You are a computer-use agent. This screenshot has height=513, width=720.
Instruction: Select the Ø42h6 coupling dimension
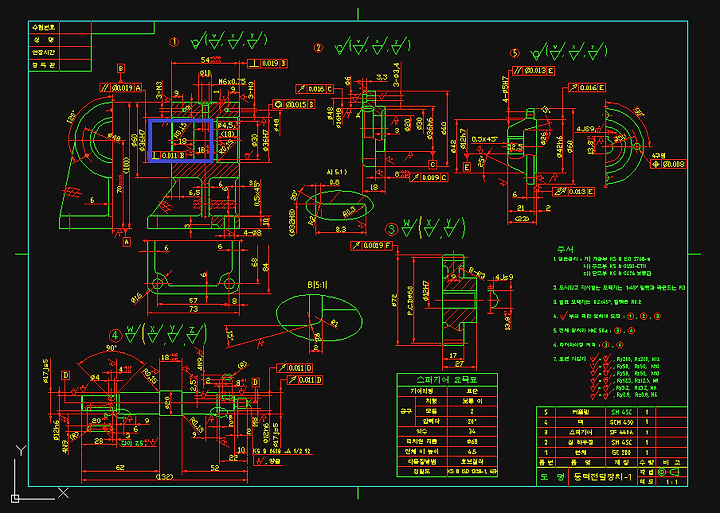(560, 147)
